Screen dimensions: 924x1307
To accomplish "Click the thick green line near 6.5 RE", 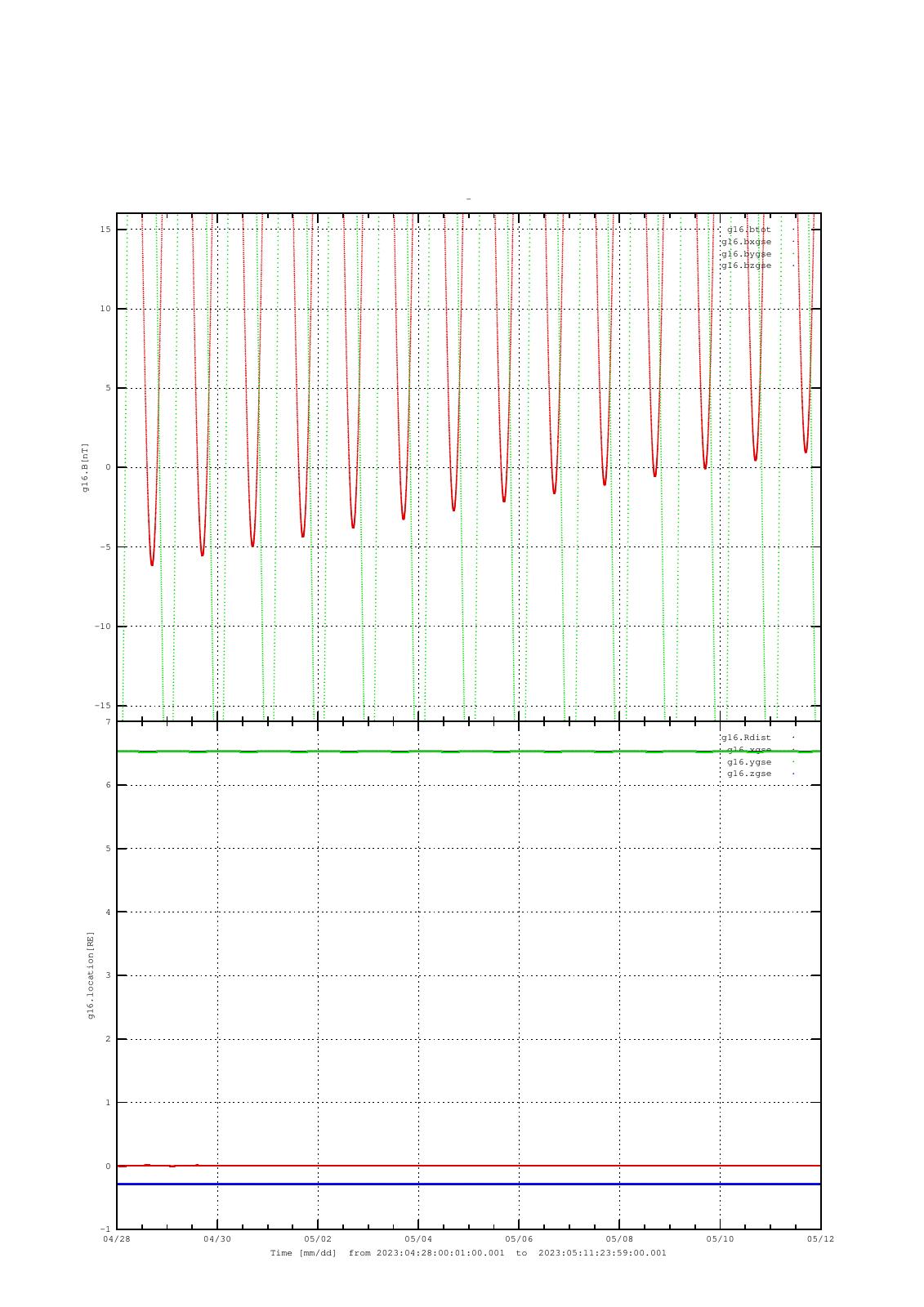I will pos(468,752).
